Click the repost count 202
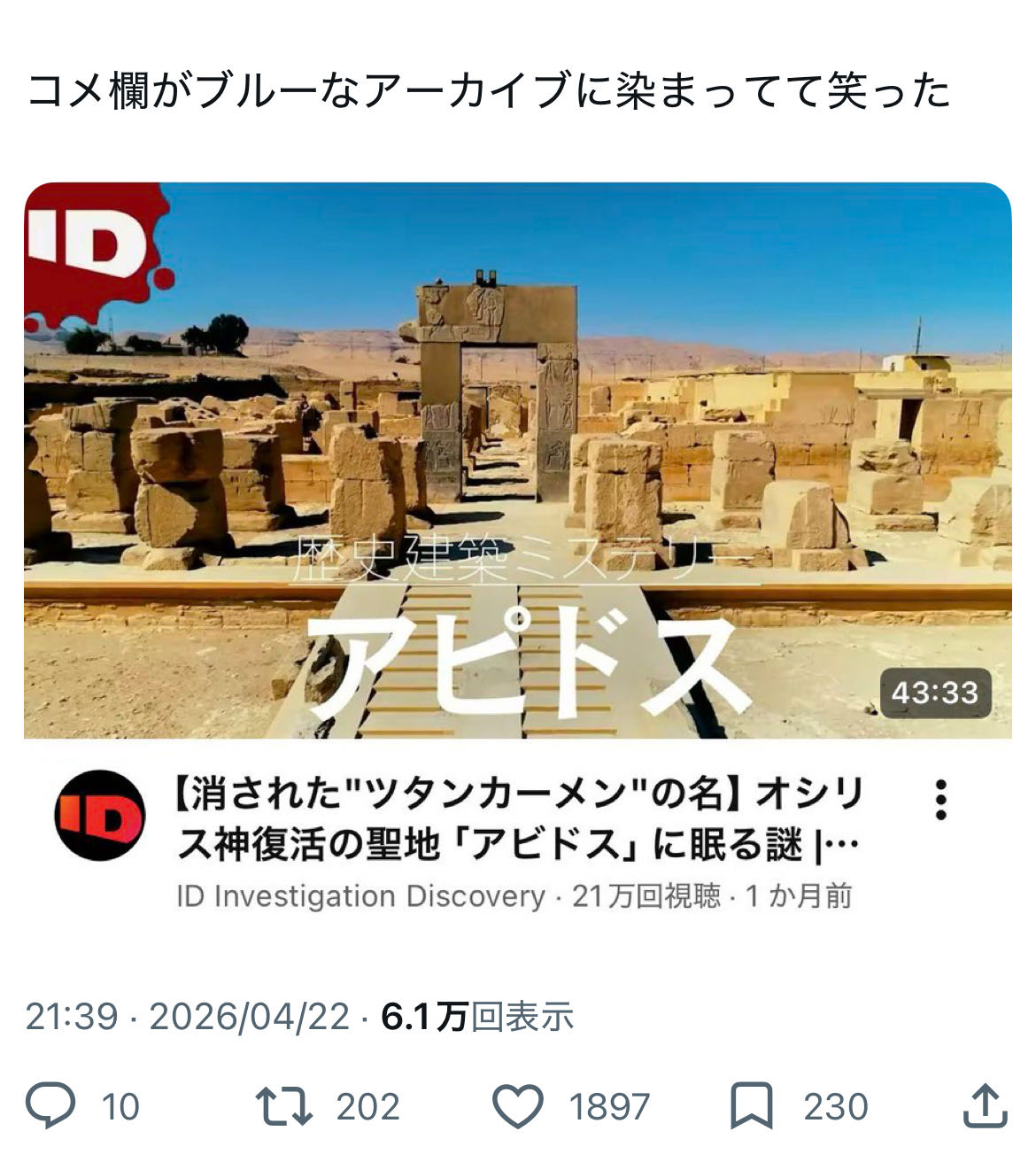 coord(367,1107)
